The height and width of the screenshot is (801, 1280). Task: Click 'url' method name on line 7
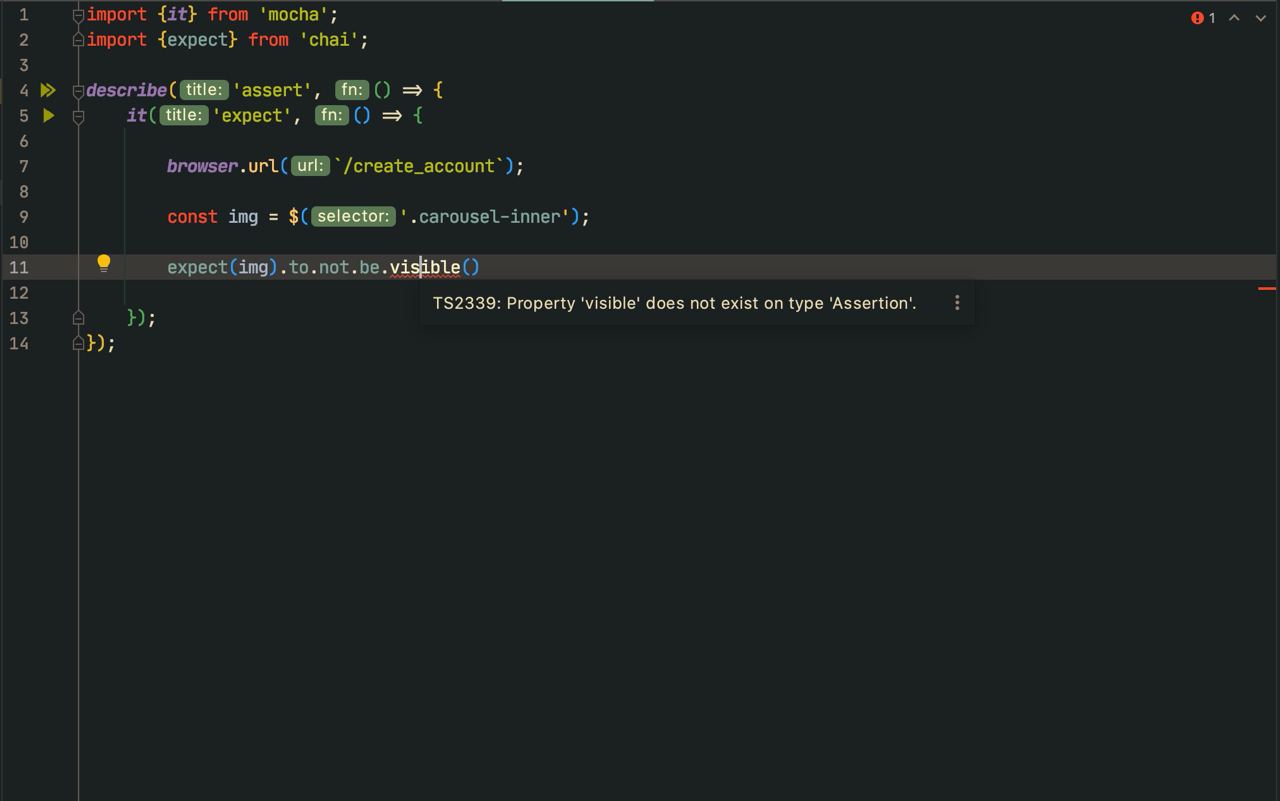pos(263,166)
